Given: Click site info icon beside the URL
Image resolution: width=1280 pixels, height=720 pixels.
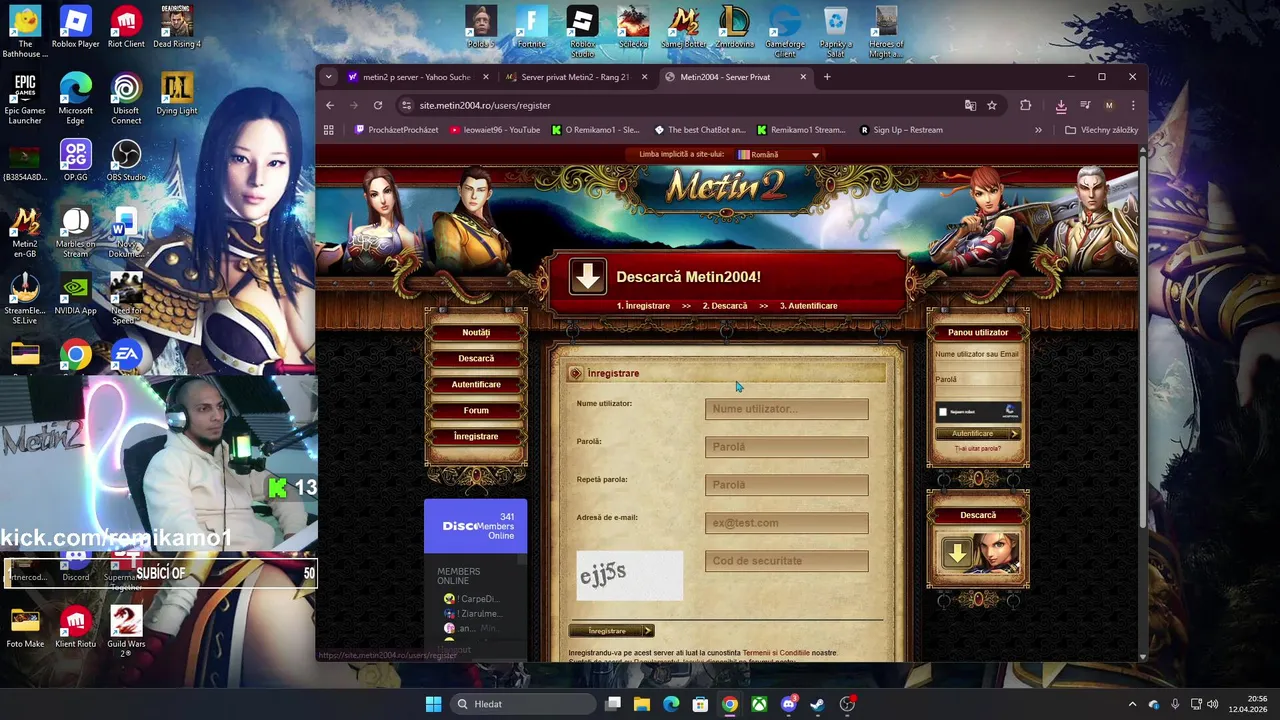Looking at the screenshot, I should coord(406,105).
